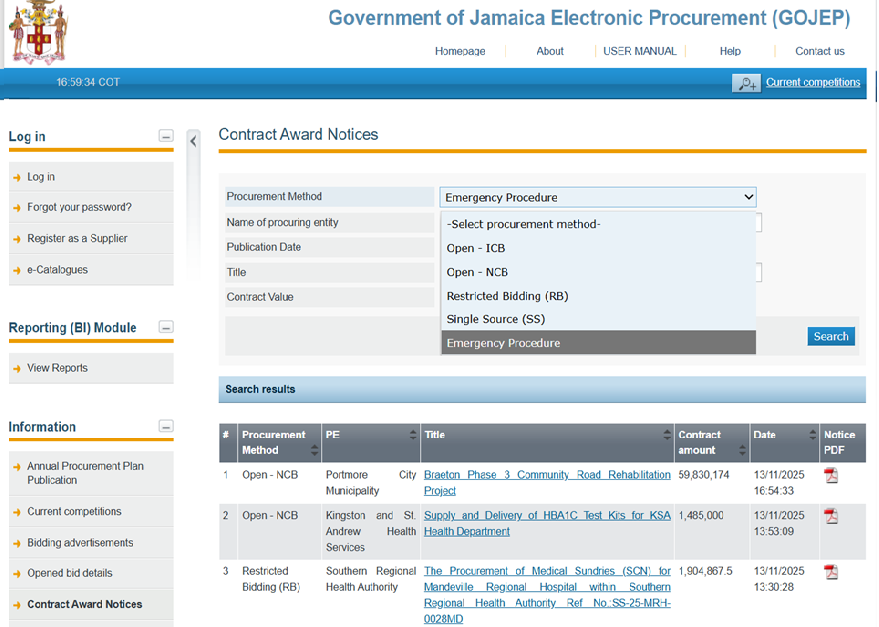Viewport: 879px width, 627px height.
Task: Click the 'Search results' heading bar
Action: point(542,389)
